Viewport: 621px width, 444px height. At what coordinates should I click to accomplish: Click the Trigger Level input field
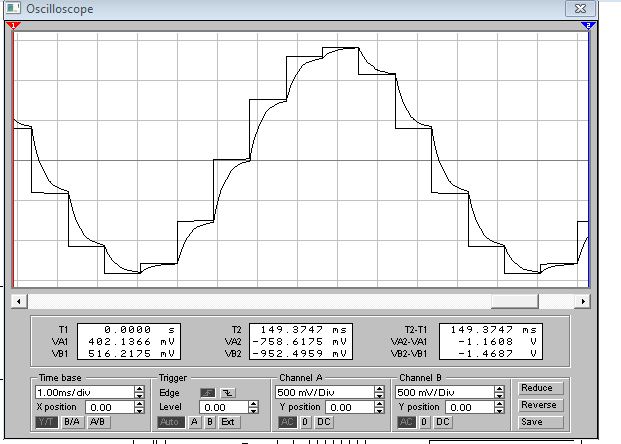(224, 408)
